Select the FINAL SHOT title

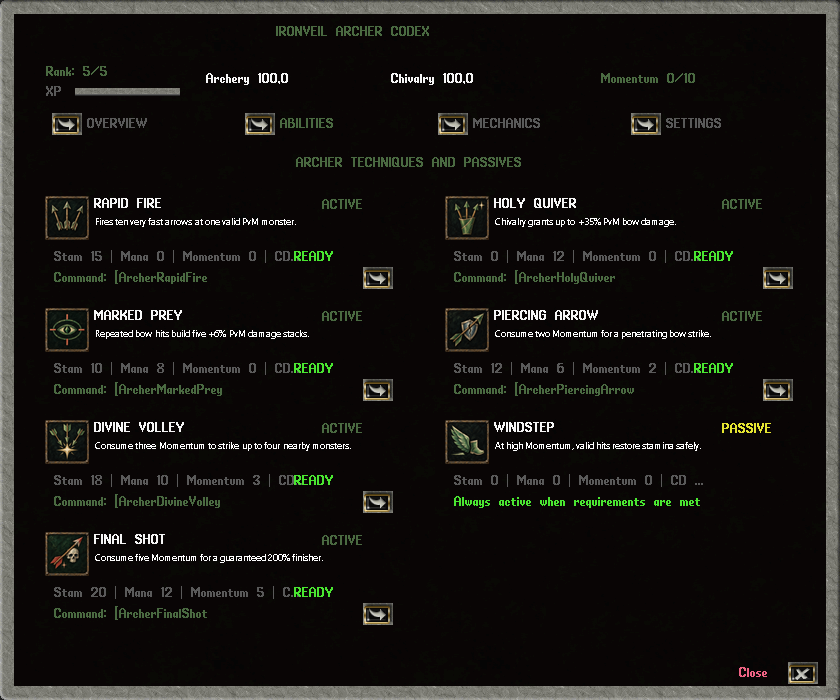(129, 539)
